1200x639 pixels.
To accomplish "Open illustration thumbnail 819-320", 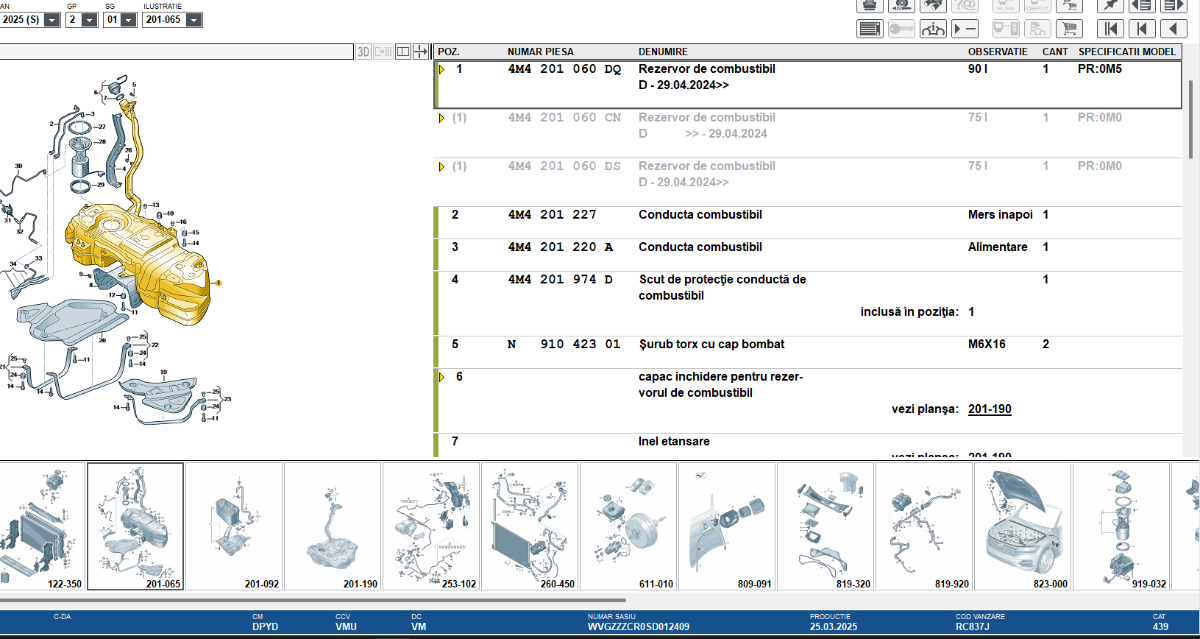I will pyautogui.click(x=824, y=526).
